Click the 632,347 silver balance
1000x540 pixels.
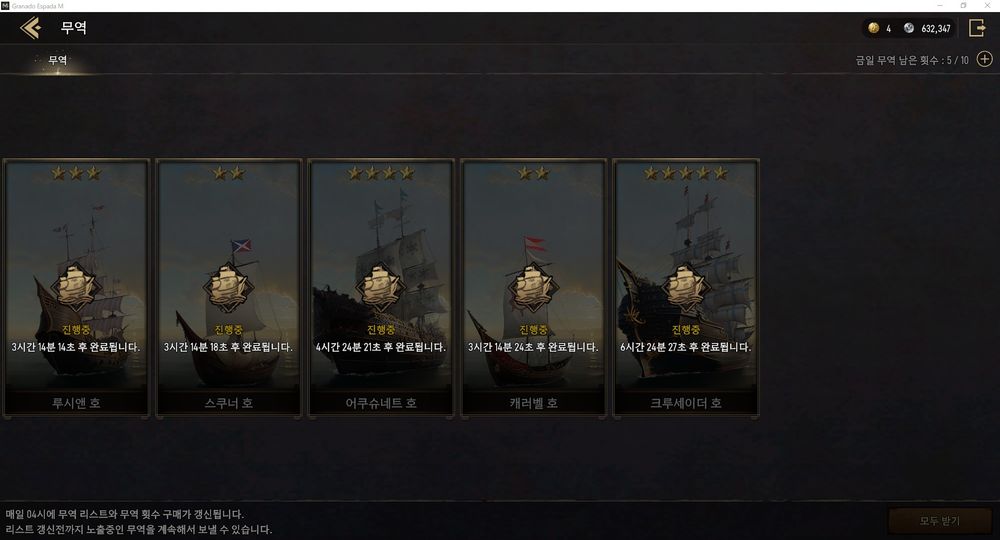pos(936,28)
